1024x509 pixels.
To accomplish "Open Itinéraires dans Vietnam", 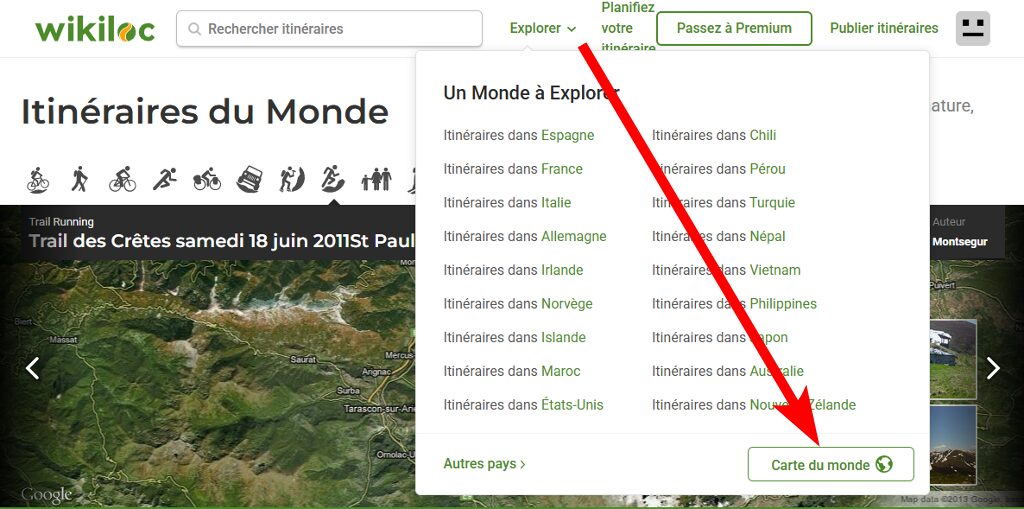I will (726, 270).
